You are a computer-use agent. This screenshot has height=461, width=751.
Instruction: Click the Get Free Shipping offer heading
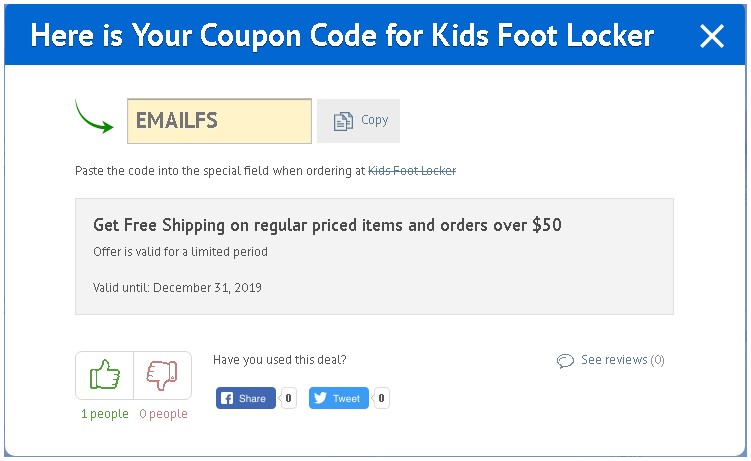[327, 225]
